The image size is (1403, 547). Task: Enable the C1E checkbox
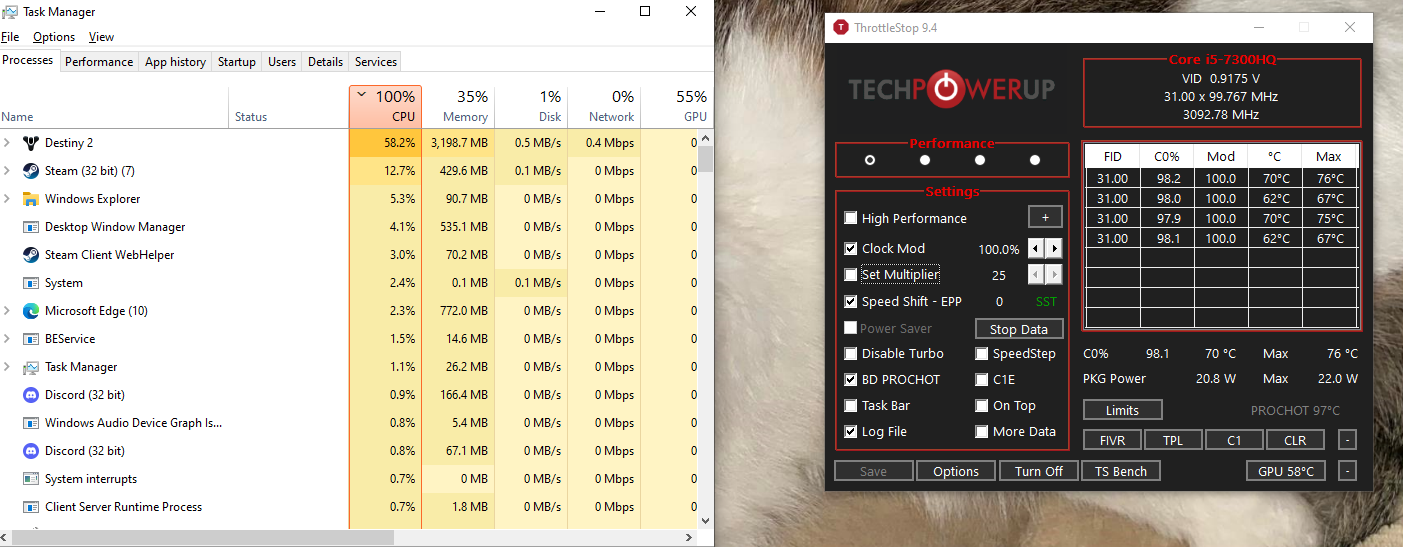coord(982,379)
